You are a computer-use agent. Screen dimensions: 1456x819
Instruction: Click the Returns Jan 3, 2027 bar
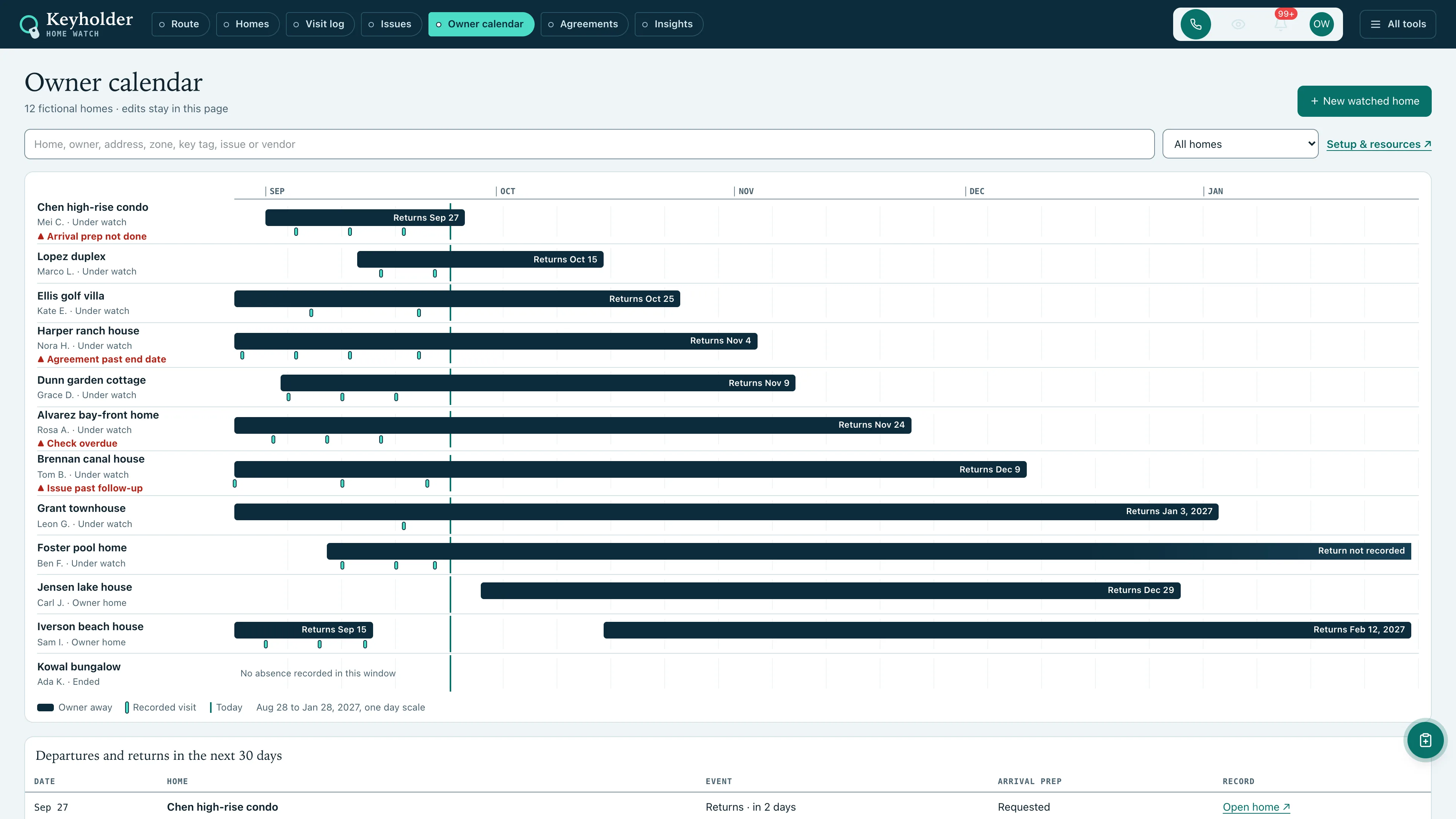tap(726, 511)
